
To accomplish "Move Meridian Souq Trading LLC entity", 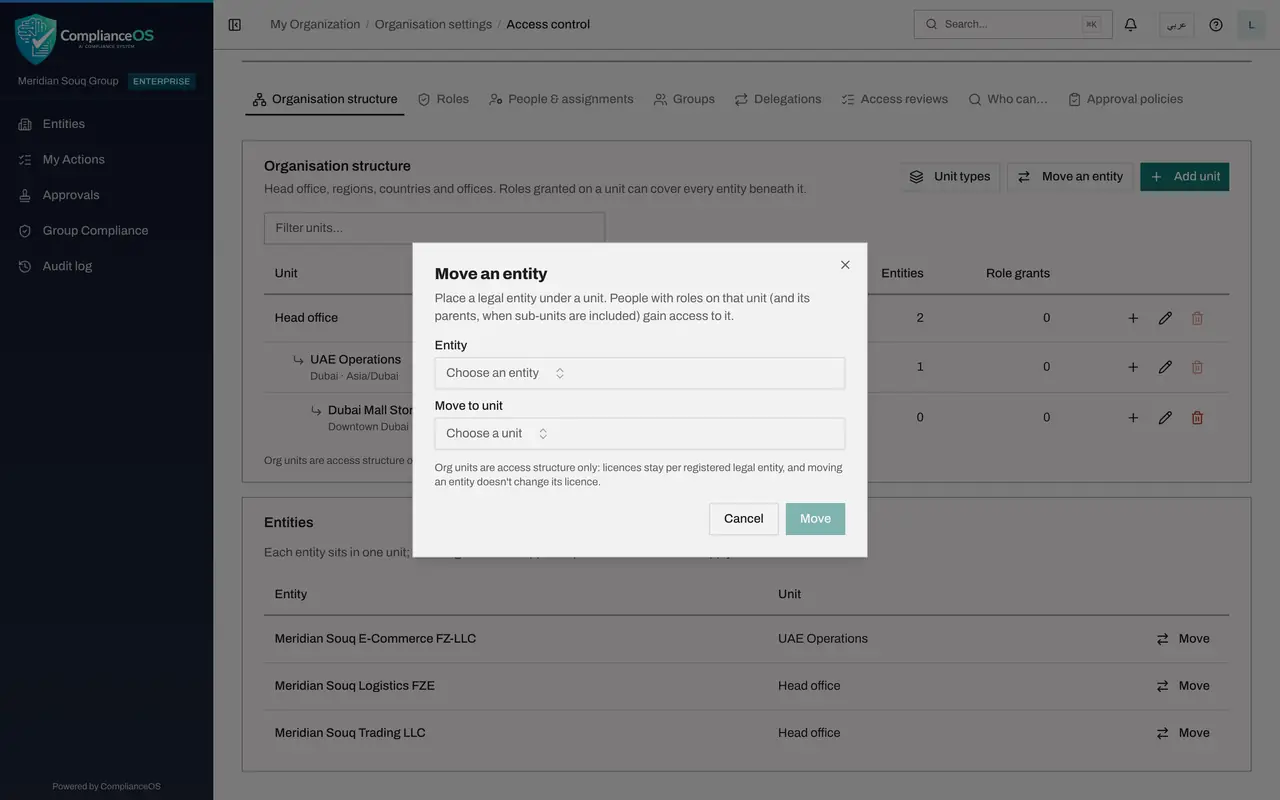I will tap(1184, 733).
